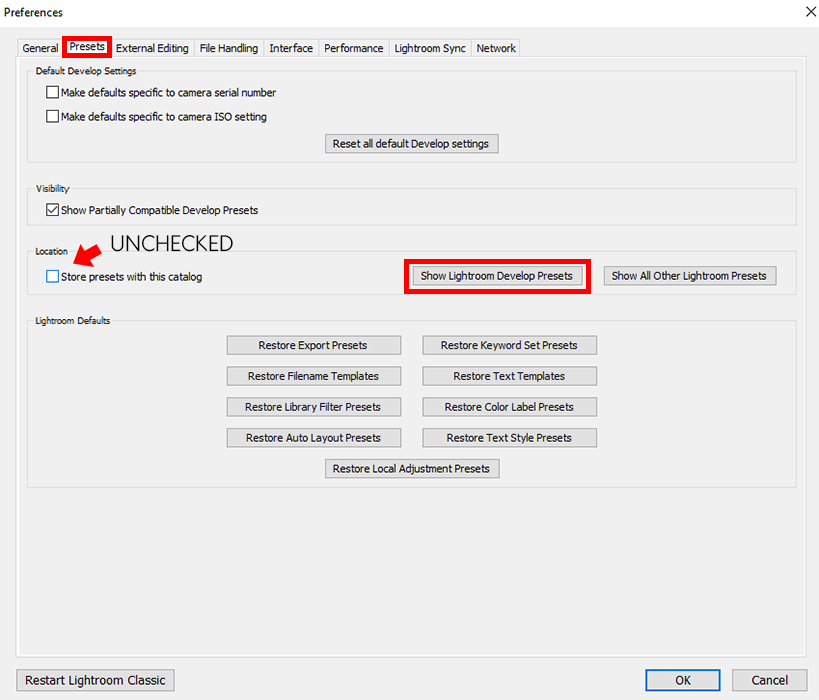
Task: Switch to the Lightroom Sync tab
Action: pyautogui.click(x=430, y=48)
